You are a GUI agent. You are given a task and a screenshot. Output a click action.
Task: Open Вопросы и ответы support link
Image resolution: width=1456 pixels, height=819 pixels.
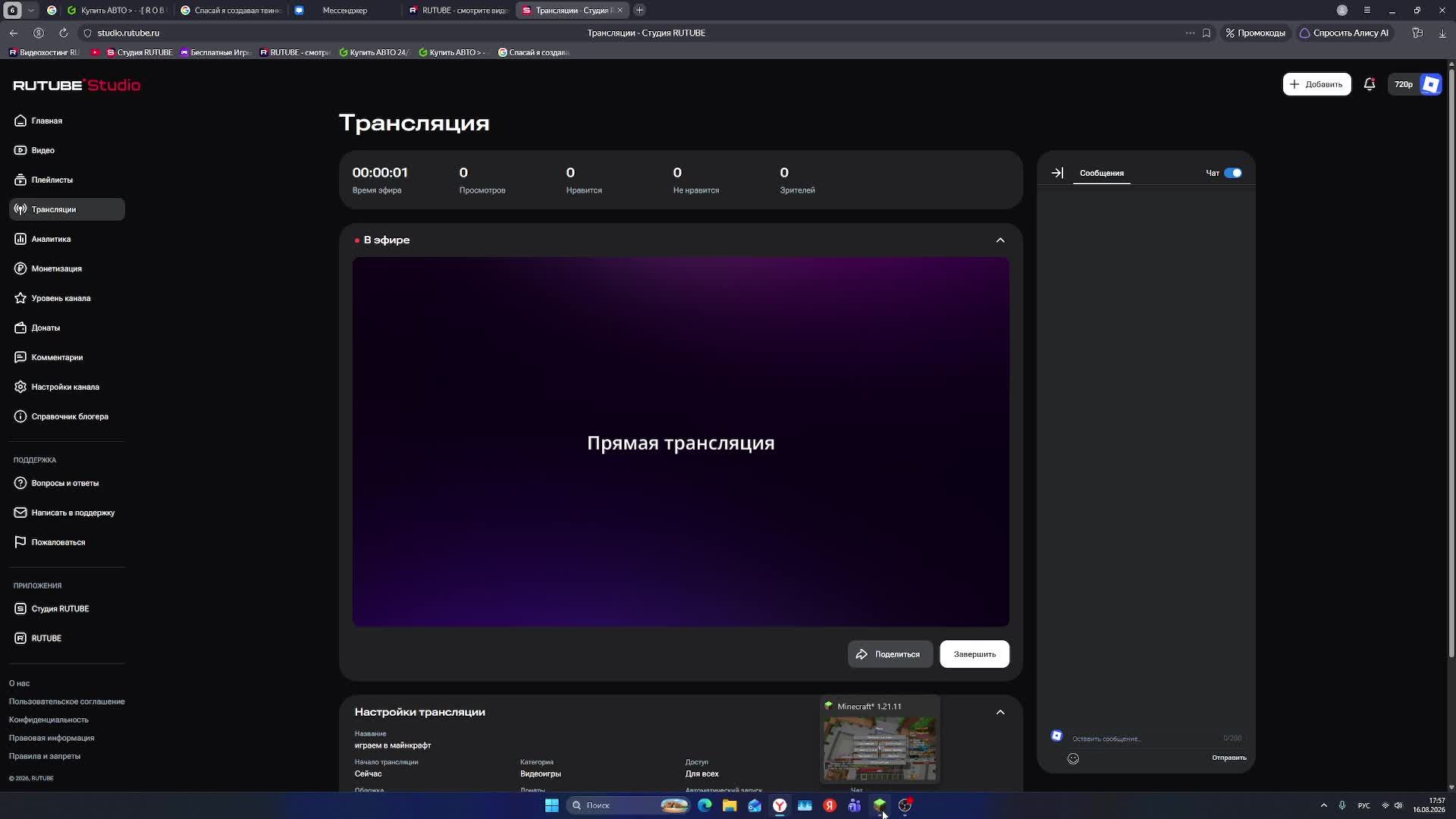(67, 483)
